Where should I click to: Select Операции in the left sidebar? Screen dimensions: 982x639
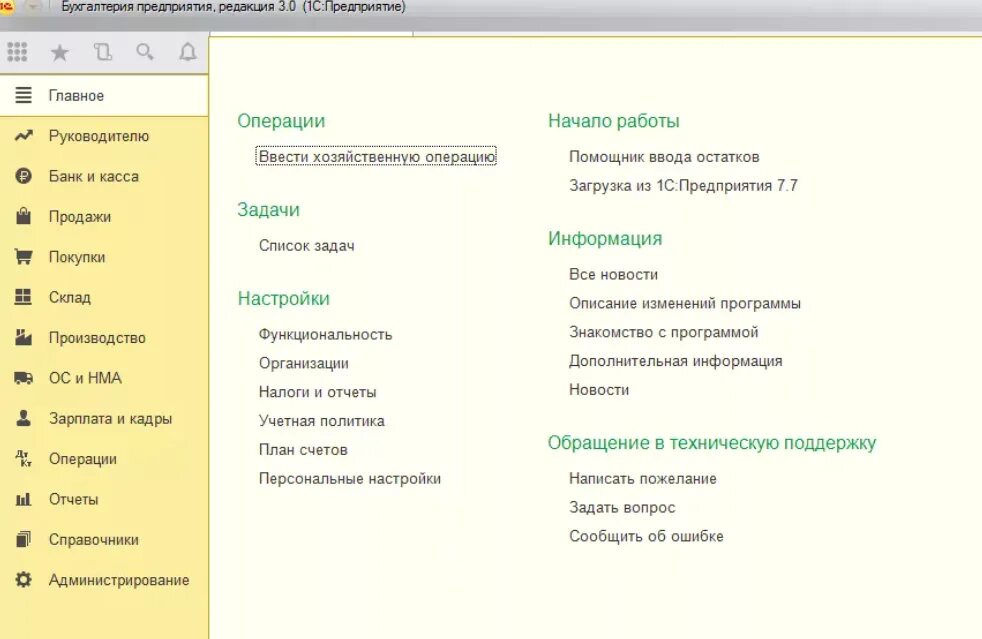pos(83,459)
